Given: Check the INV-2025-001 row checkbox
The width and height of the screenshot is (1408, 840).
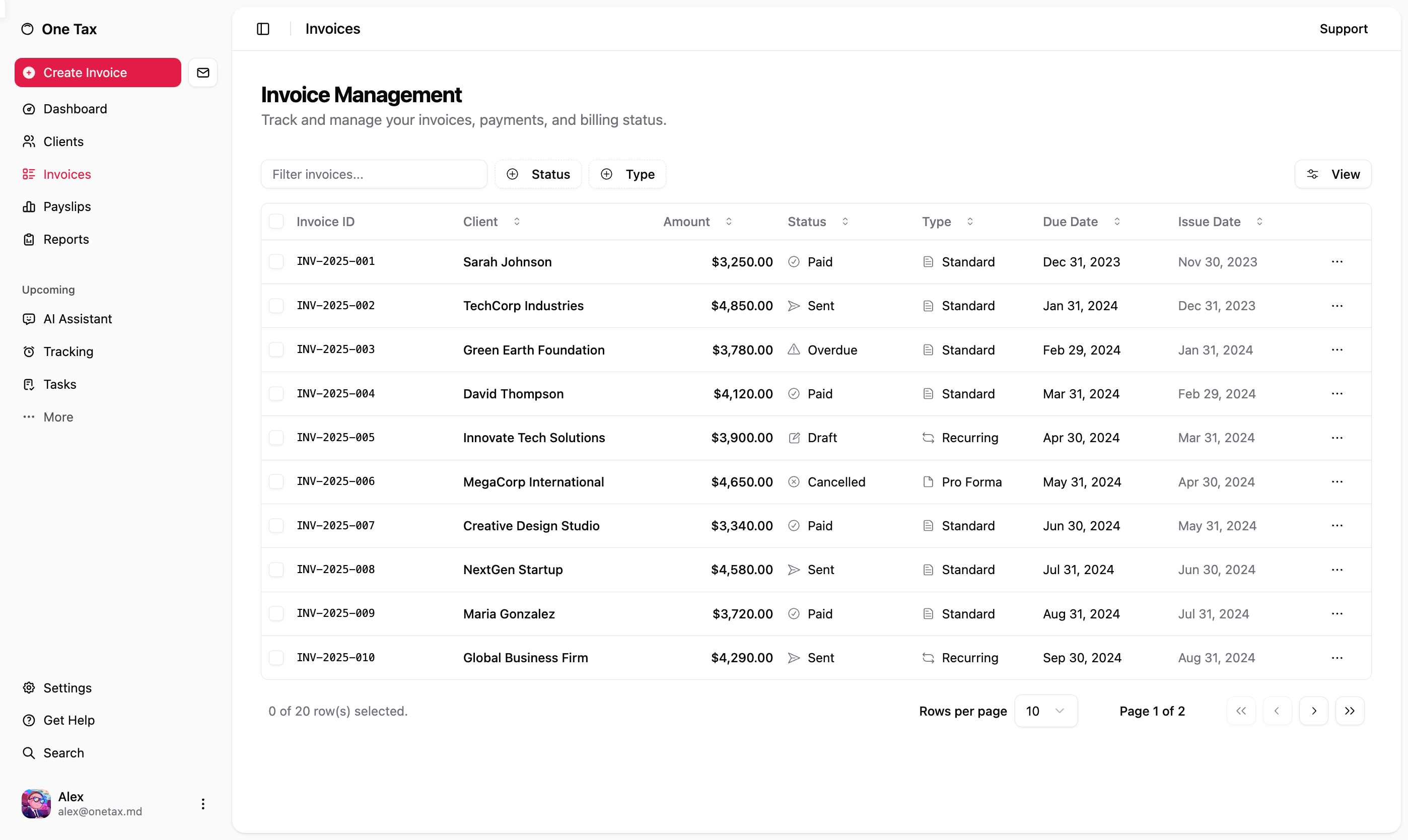Looking at the screenshot, I should (276, 261).
